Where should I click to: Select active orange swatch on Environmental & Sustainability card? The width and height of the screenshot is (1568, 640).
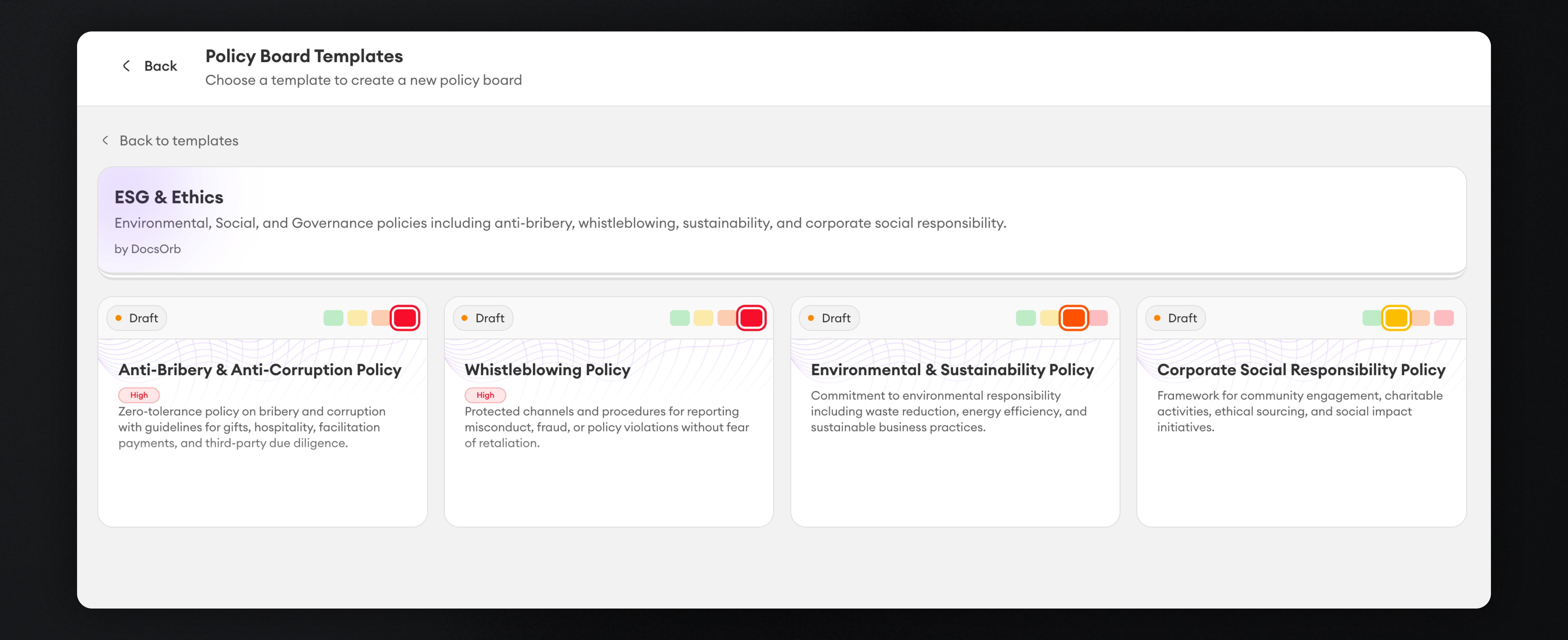(1074, 318)
